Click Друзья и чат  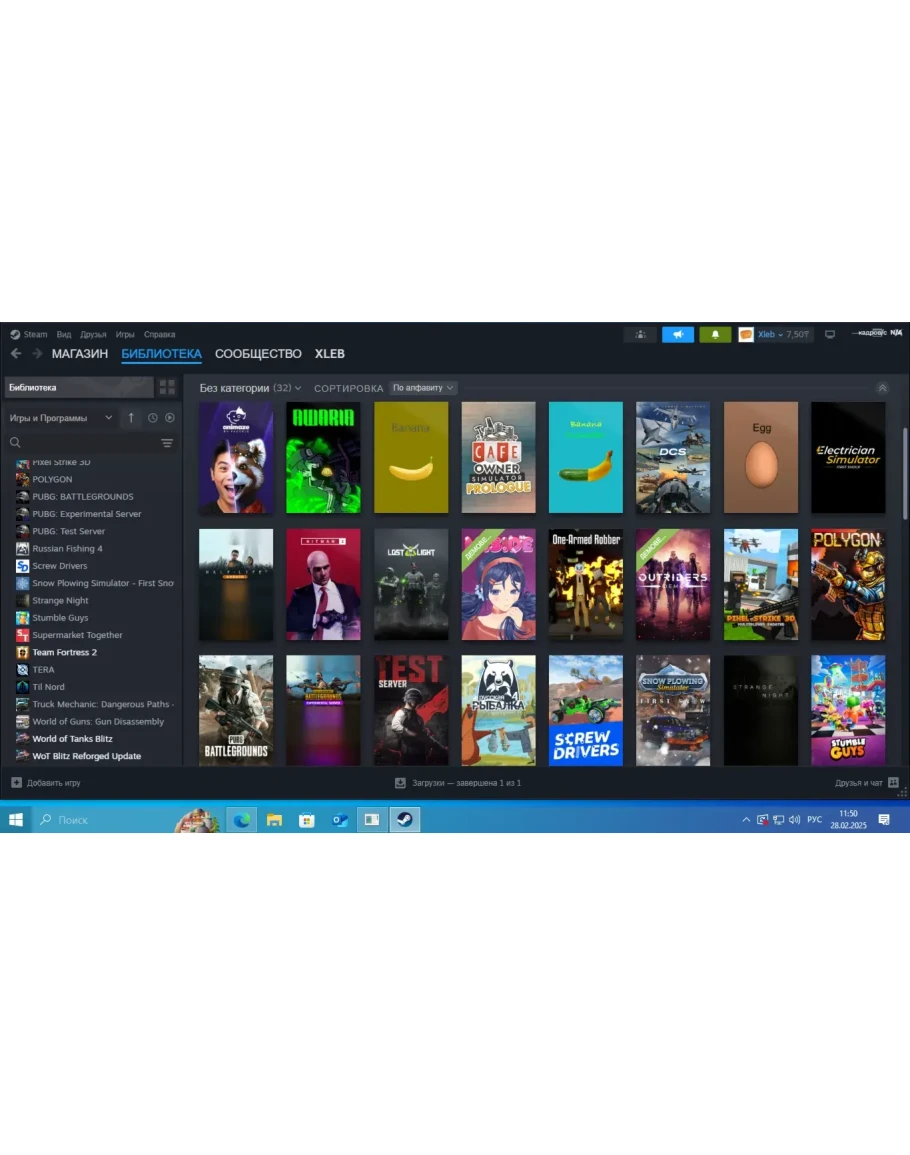click(858, 782)
